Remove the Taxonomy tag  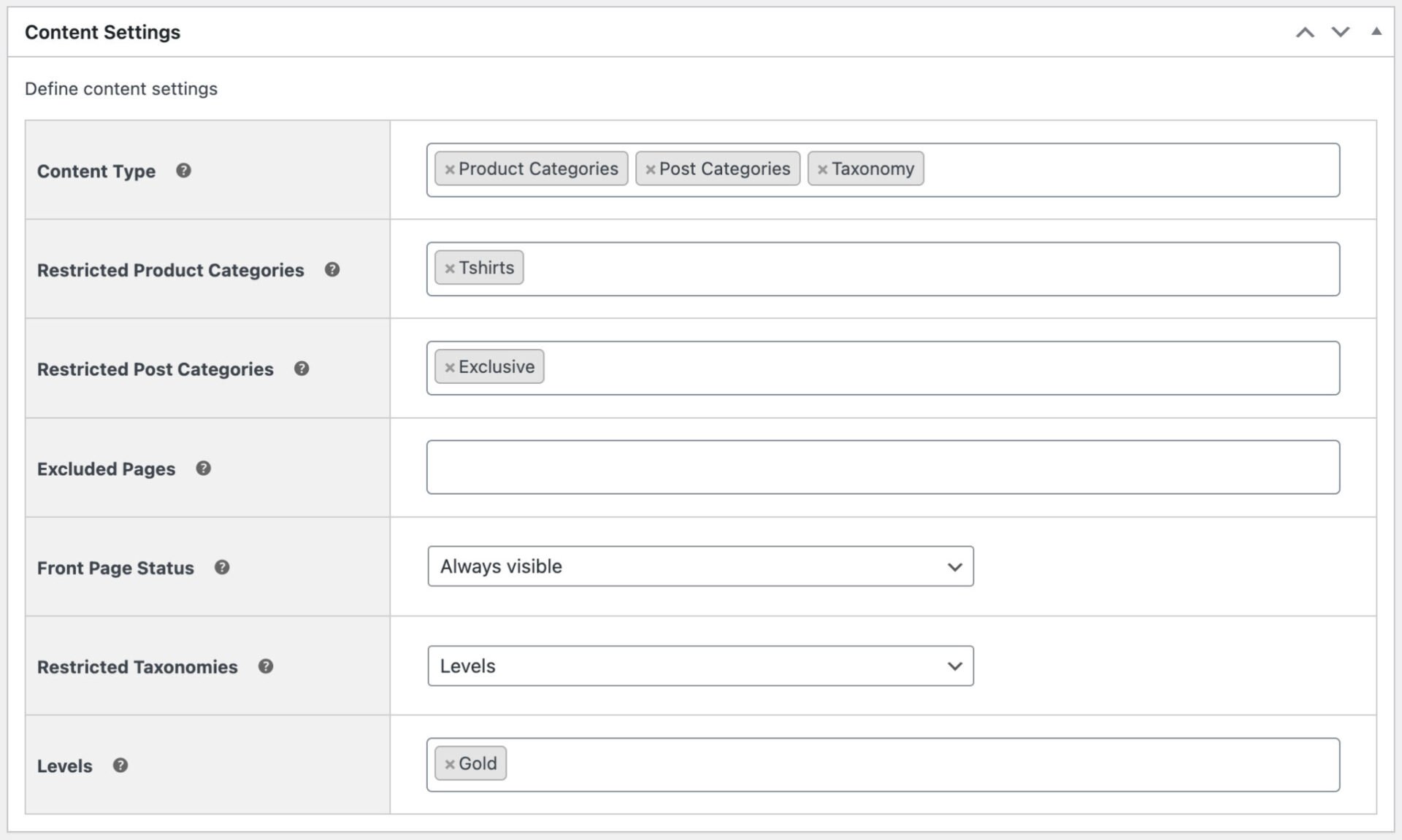[x=822, y=168]
